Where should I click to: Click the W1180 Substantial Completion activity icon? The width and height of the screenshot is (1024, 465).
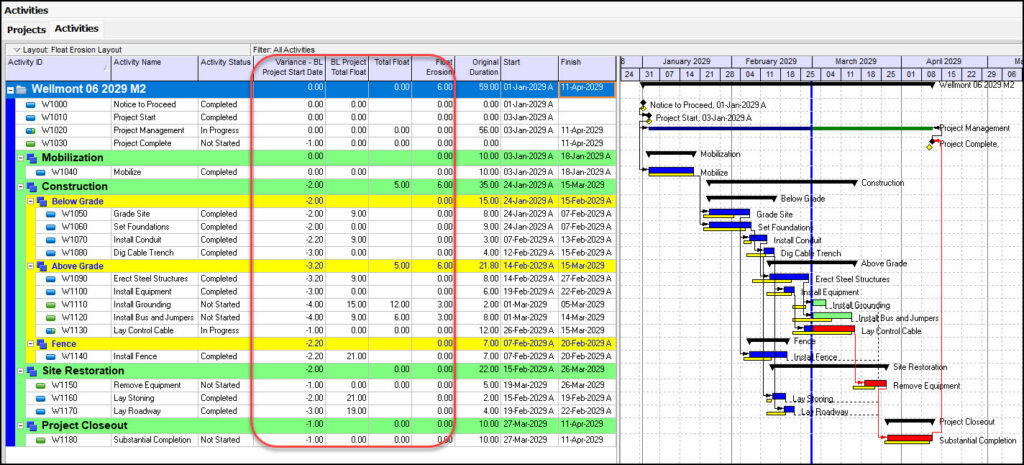point(40,440)
